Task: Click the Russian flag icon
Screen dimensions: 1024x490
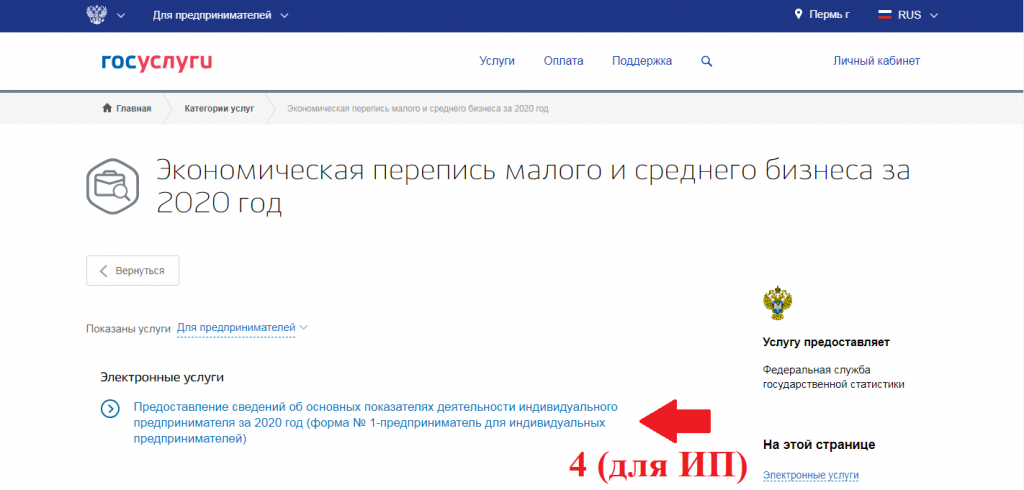Action: (x=884, y=15)
